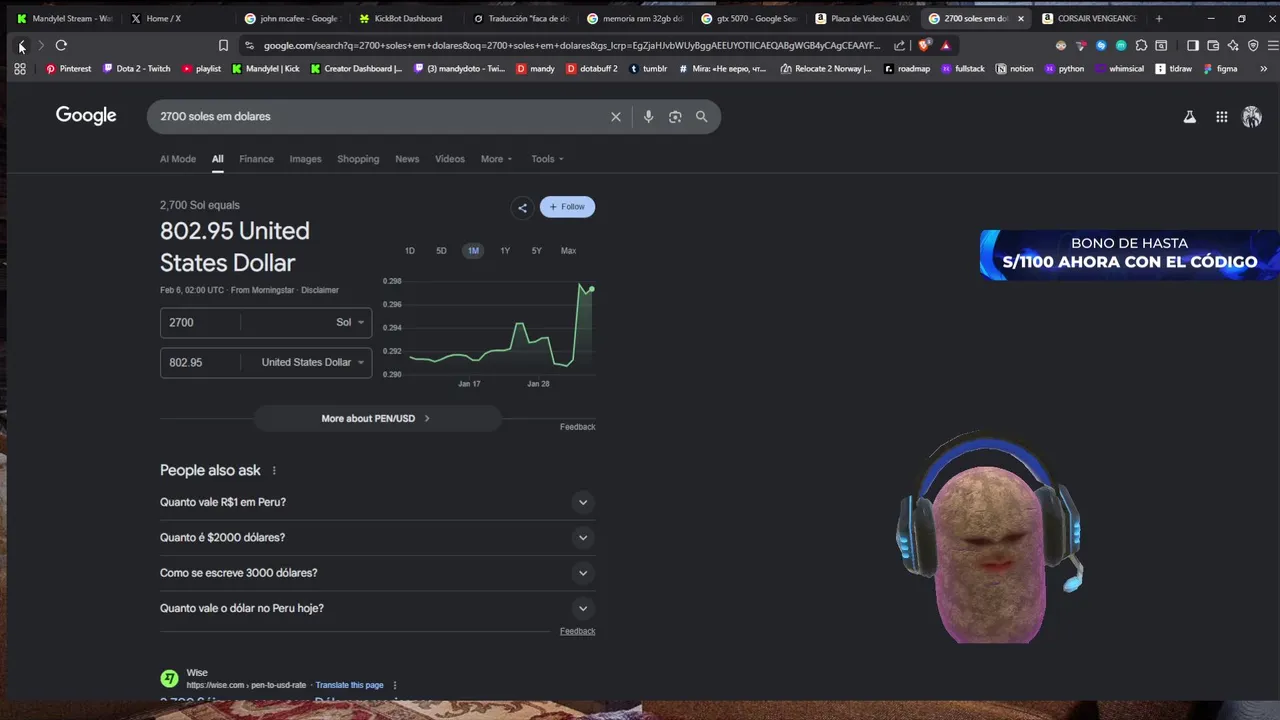Expand the More search filters menu
Viewport: 1280px width, 720px height.
(x=496, y=159)
